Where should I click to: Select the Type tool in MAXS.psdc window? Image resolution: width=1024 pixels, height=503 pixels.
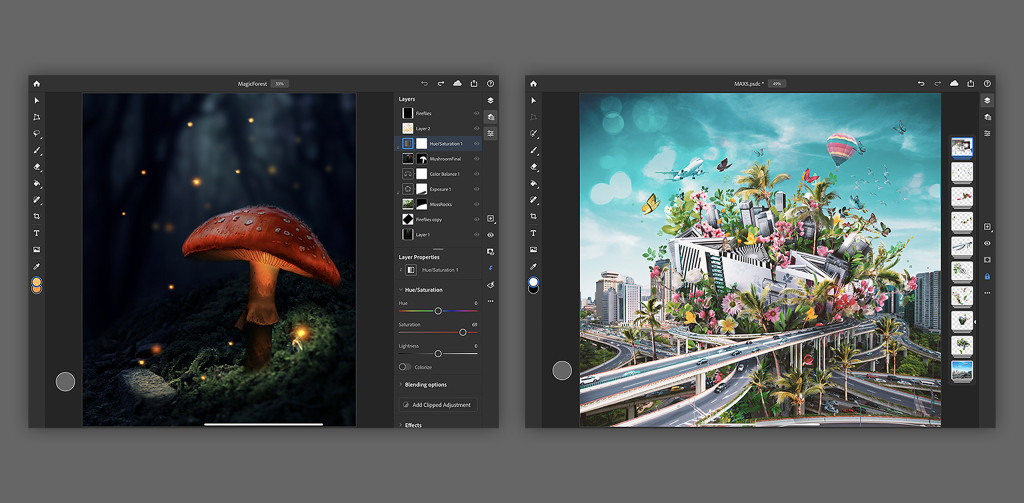coord(533,232)
